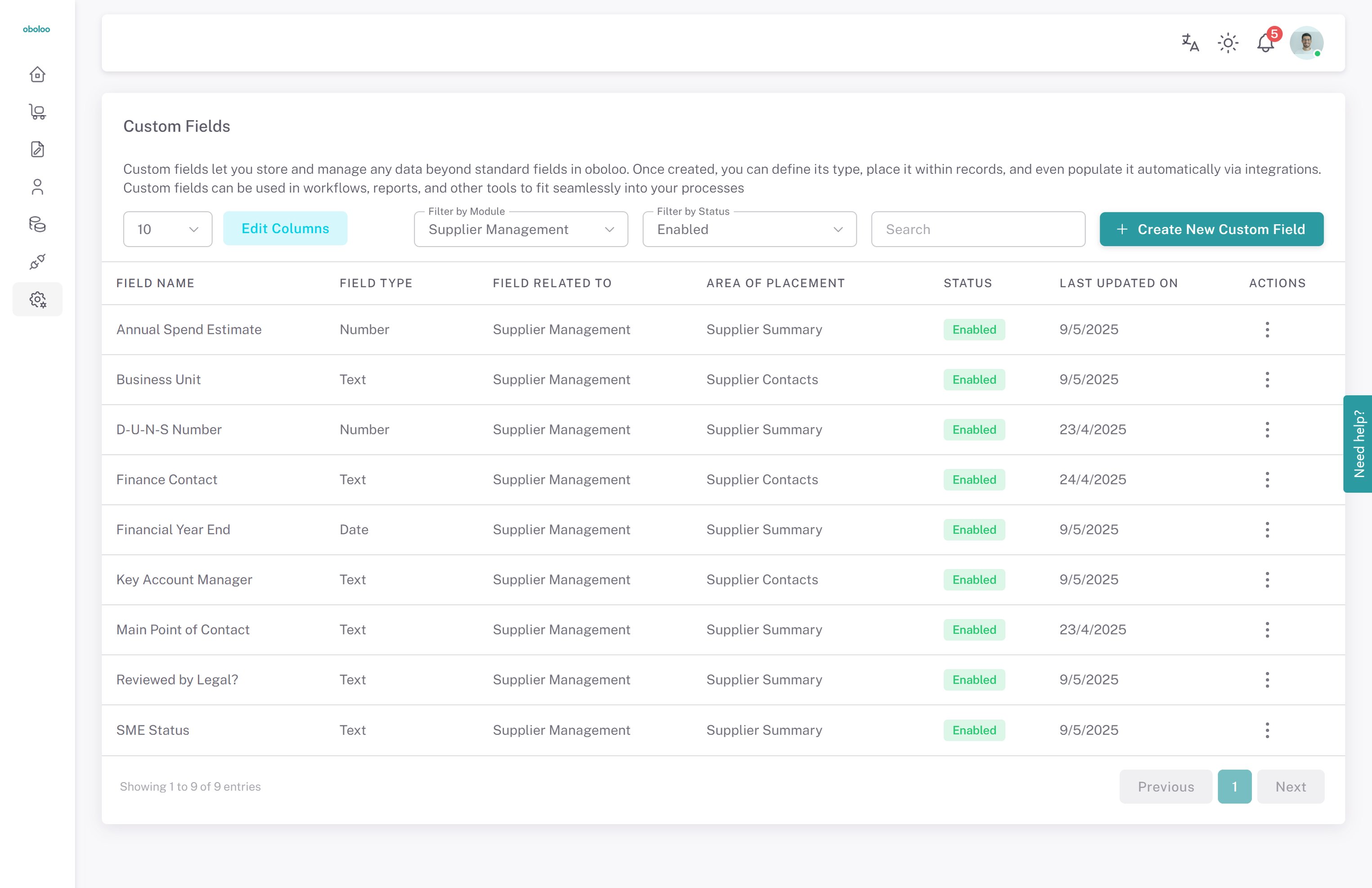The height and width of the screenshot is (888, 1372).
Task: Sort by FIELD RELATED TO column header
Action: point(552,283)
